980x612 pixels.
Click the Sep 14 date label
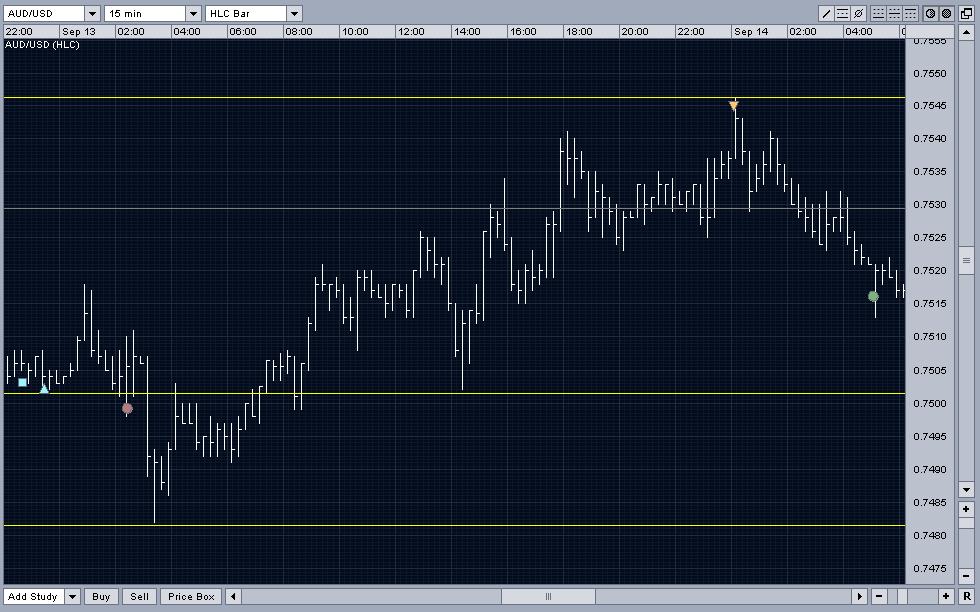[x=751, y=31]
